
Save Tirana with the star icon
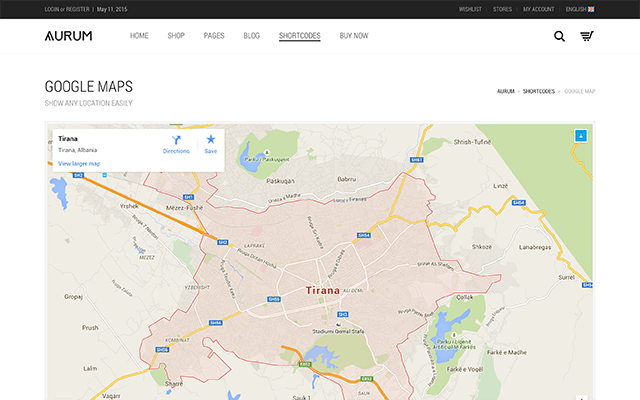tap(211, 140)
